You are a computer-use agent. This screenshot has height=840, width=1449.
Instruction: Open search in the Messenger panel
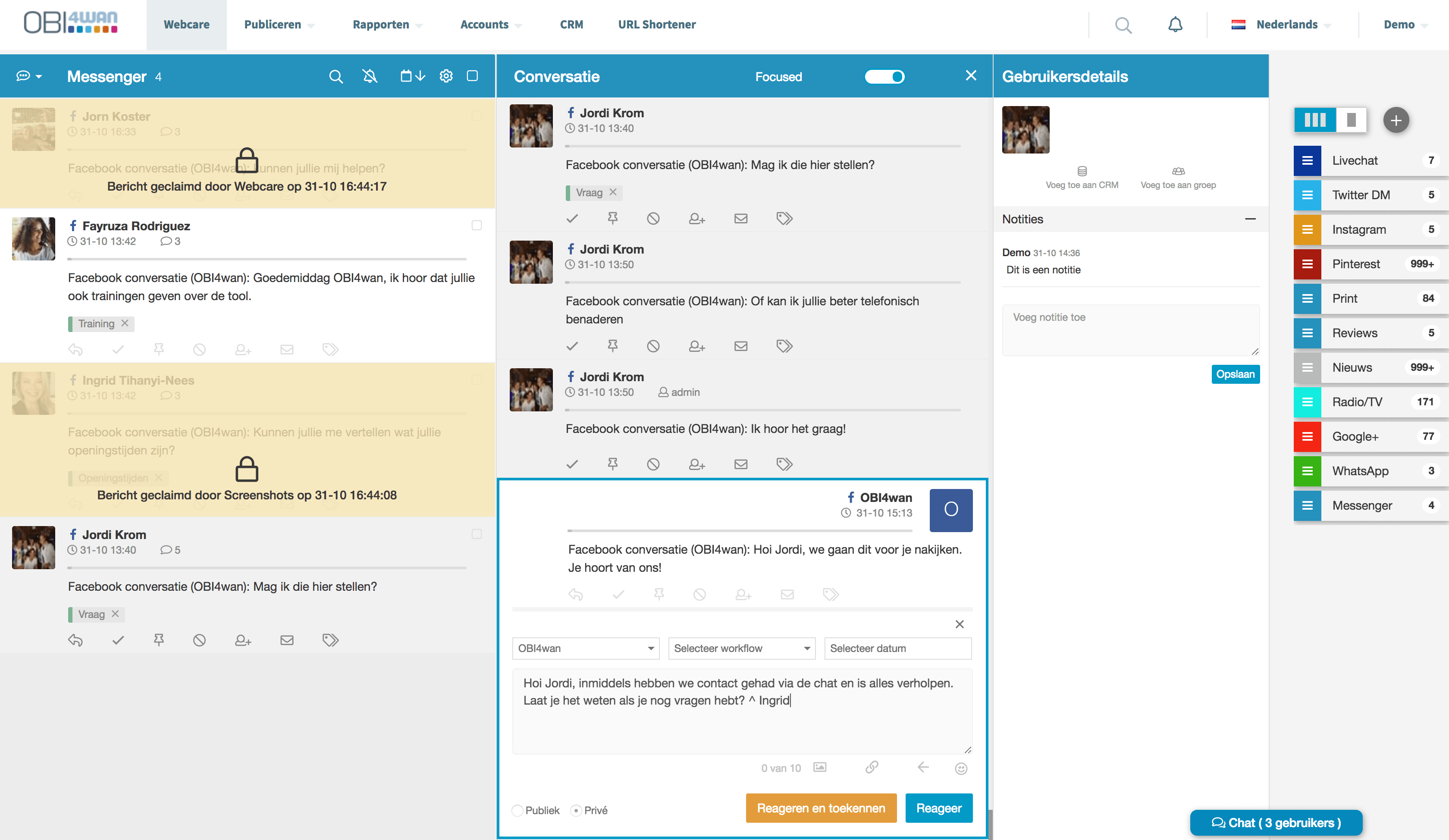[x=336, y=75]
